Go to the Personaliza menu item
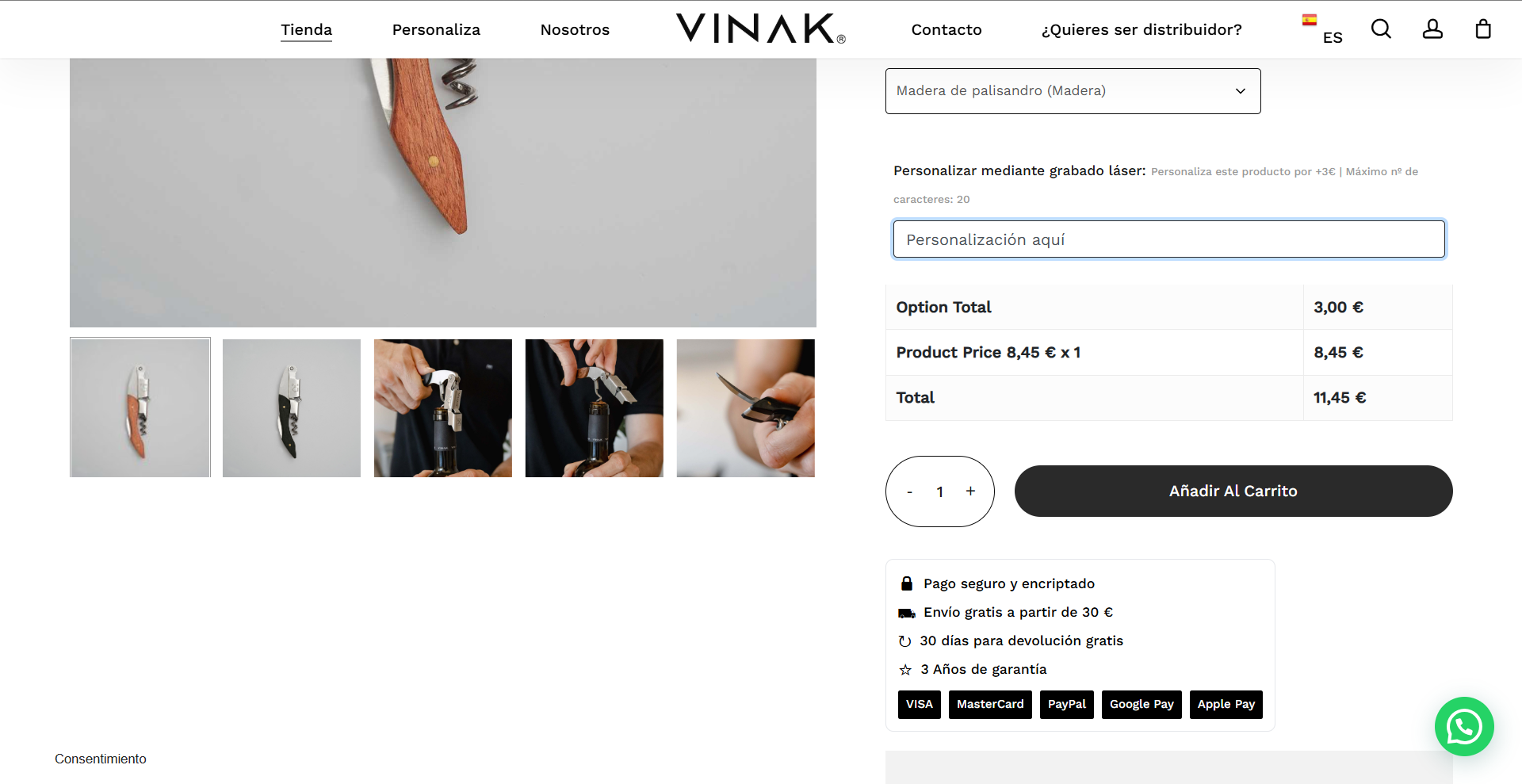The image size is (1522, 784). point(436,30)
